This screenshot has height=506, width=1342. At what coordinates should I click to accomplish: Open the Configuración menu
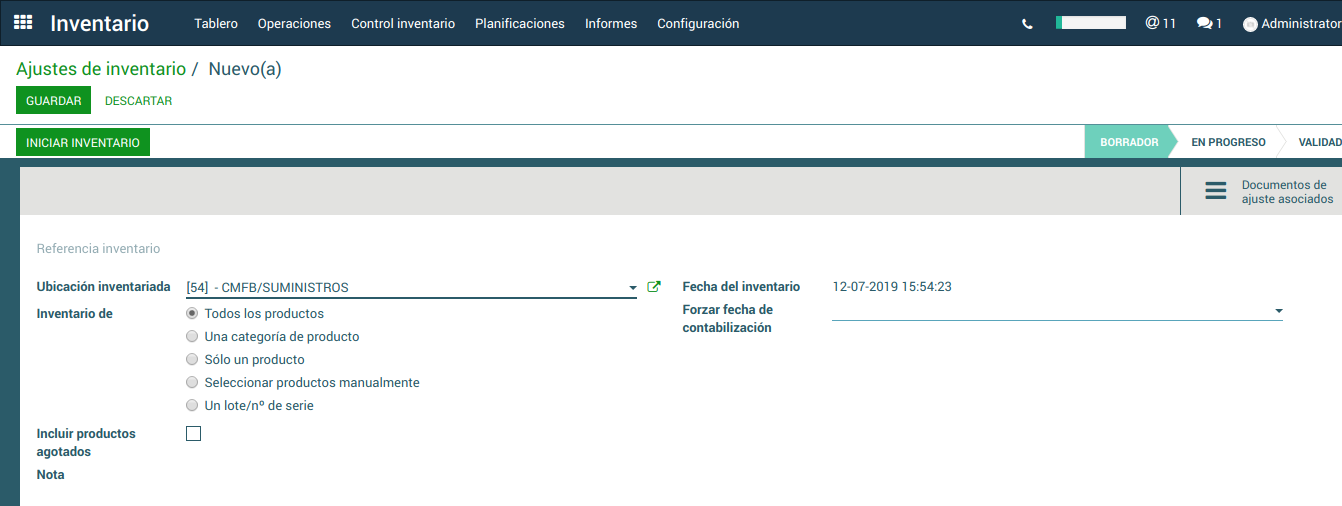[698, 23]
